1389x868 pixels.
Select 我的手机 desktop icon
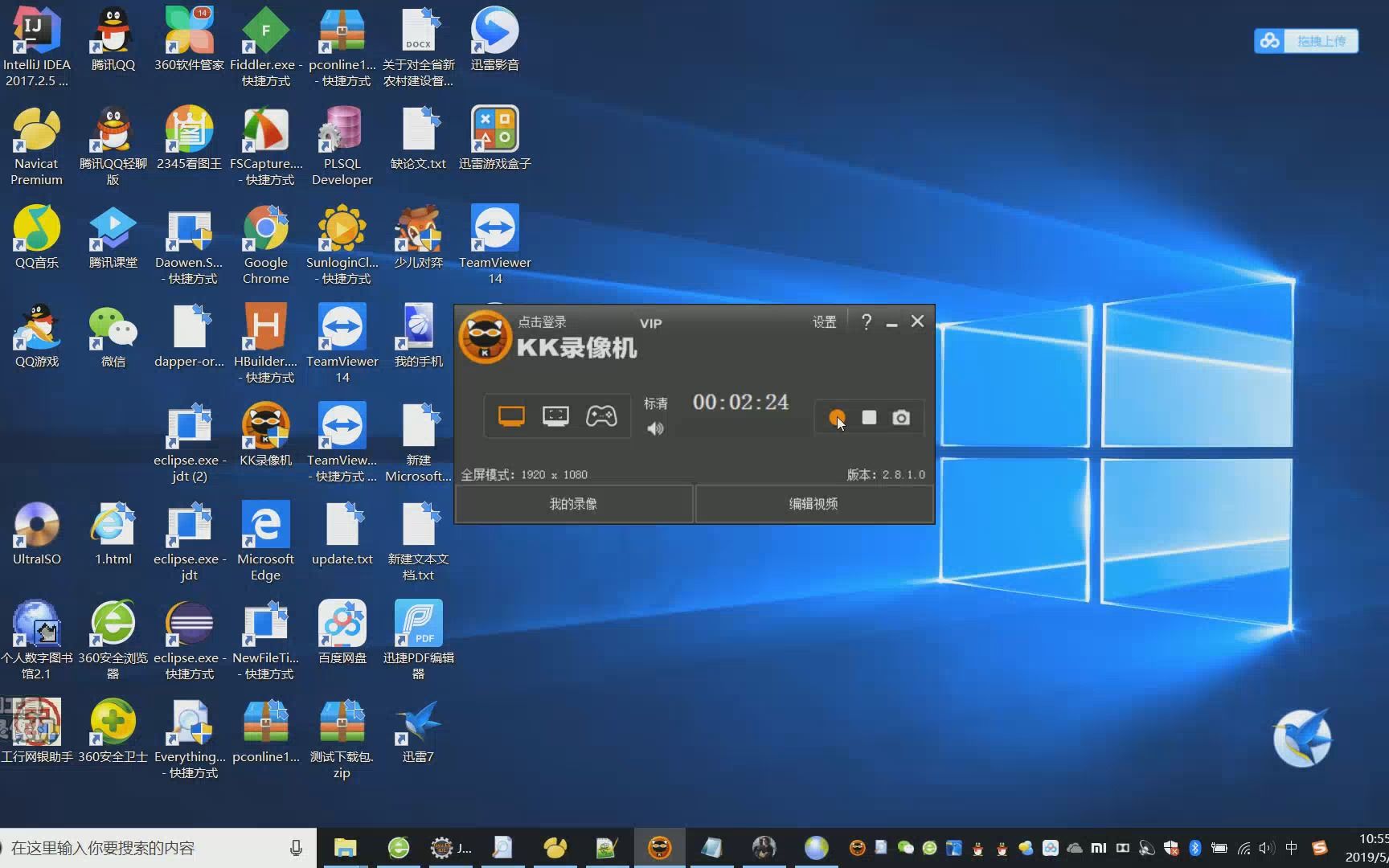pyautogui.click(x=419, y=335)
